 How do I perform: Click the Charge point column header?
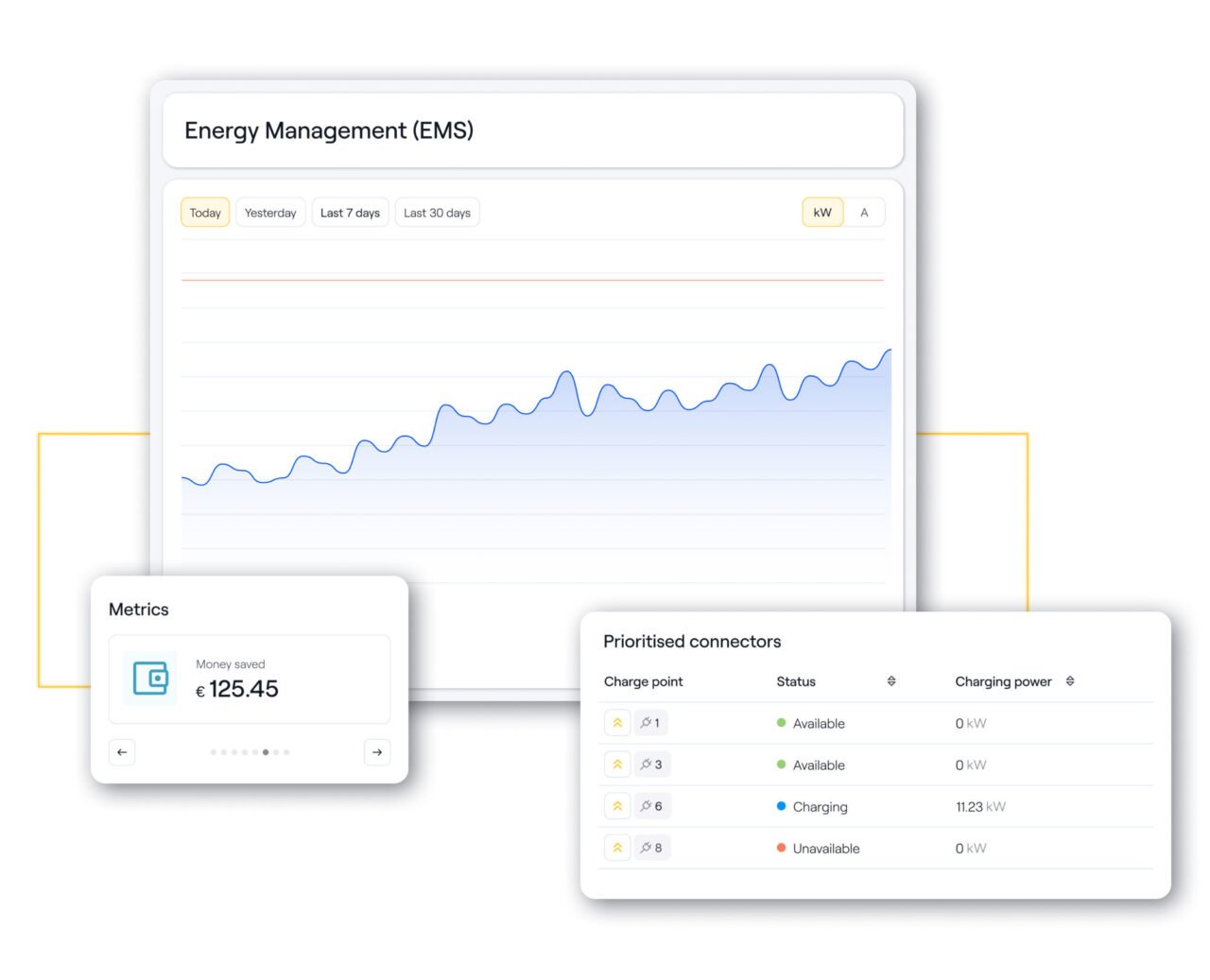tap(643, 681)
